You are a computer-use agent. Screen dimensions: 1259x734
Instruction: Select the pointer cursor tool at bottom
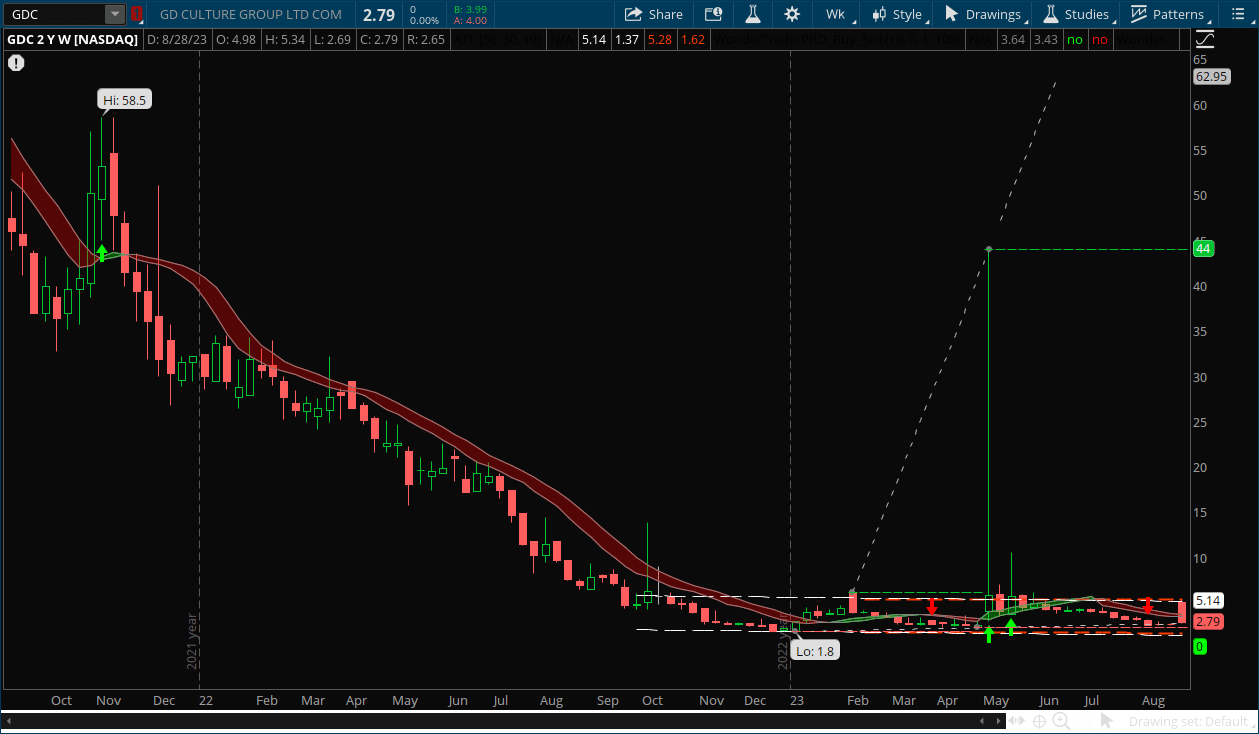[1105, 721]
